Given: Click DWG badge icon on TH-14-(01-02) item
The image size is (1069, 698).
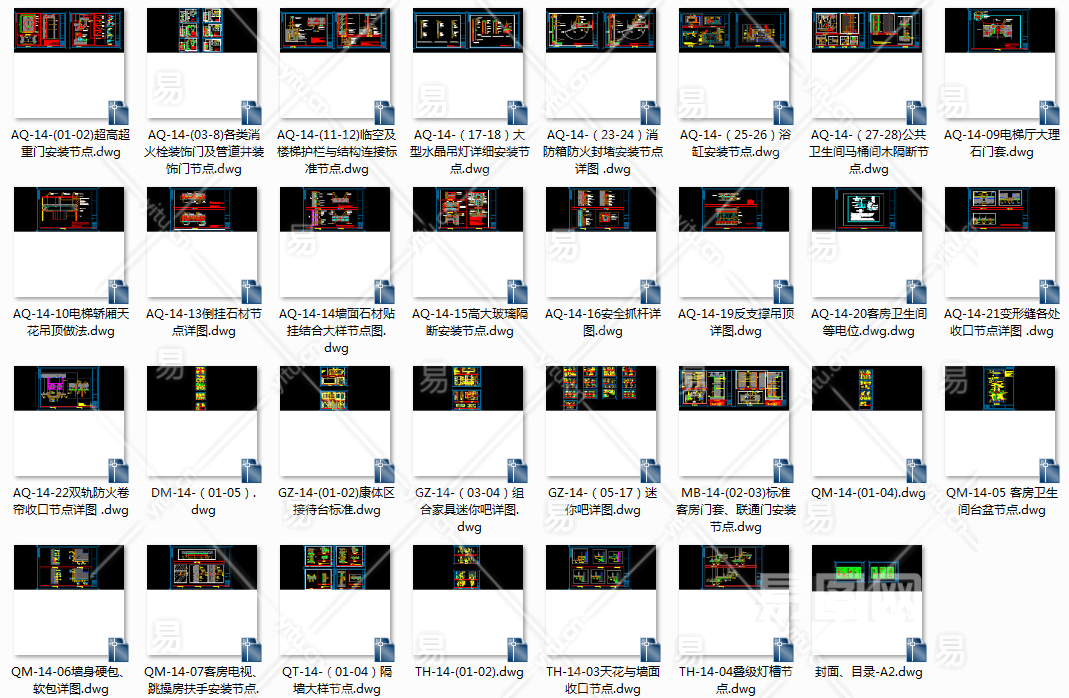Looking at the screenshot, I should 517,650.
